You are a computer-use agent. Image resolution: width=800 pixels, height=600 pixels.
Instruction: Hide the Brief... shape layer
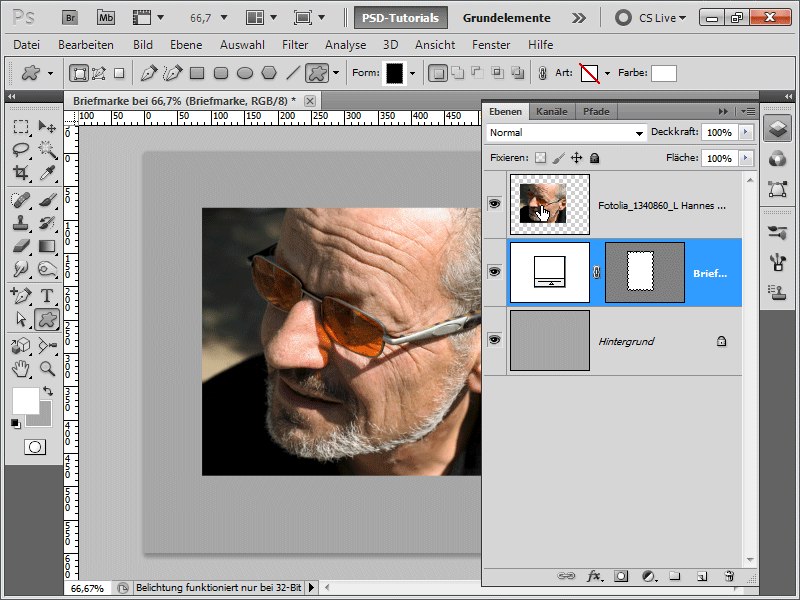[x=494, y=271]
